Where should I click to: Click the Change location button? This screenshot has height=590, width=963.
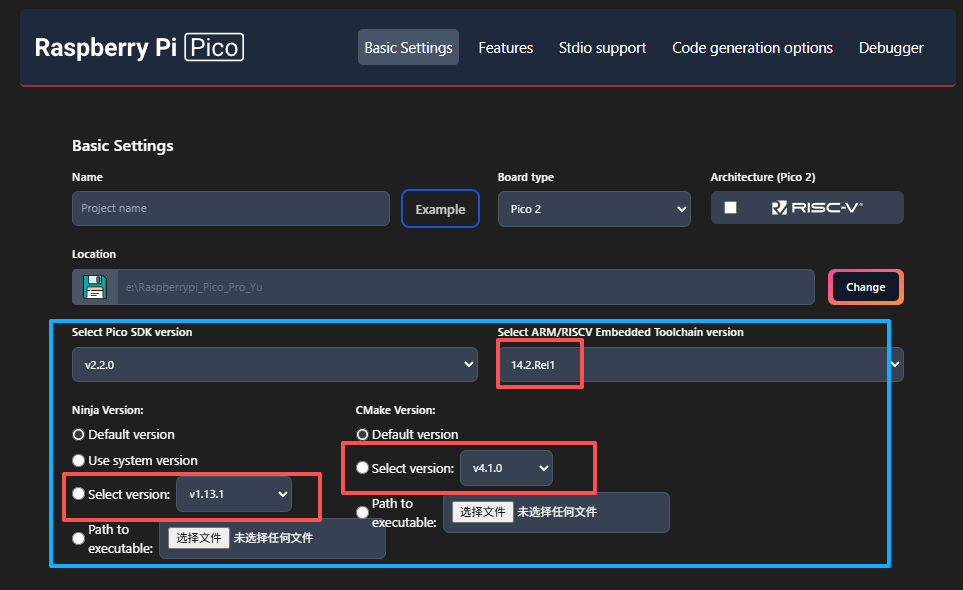click(x=865, y=287)
